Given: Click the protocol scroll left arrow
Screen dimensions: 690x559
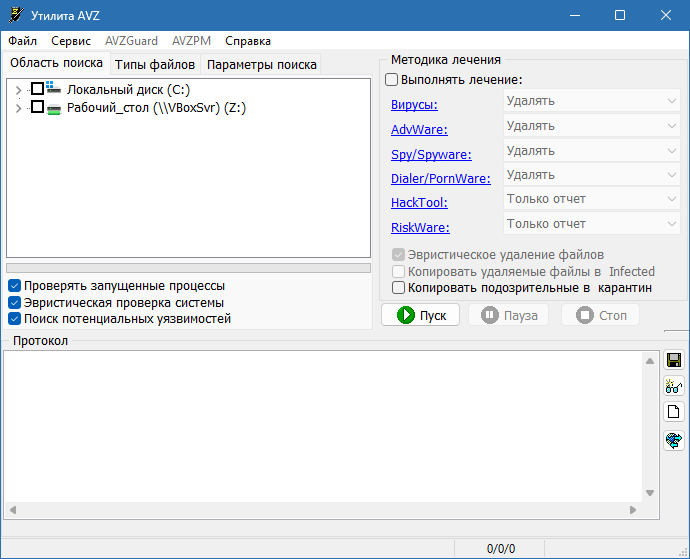Looking at the screenshot, I should 13,510.
